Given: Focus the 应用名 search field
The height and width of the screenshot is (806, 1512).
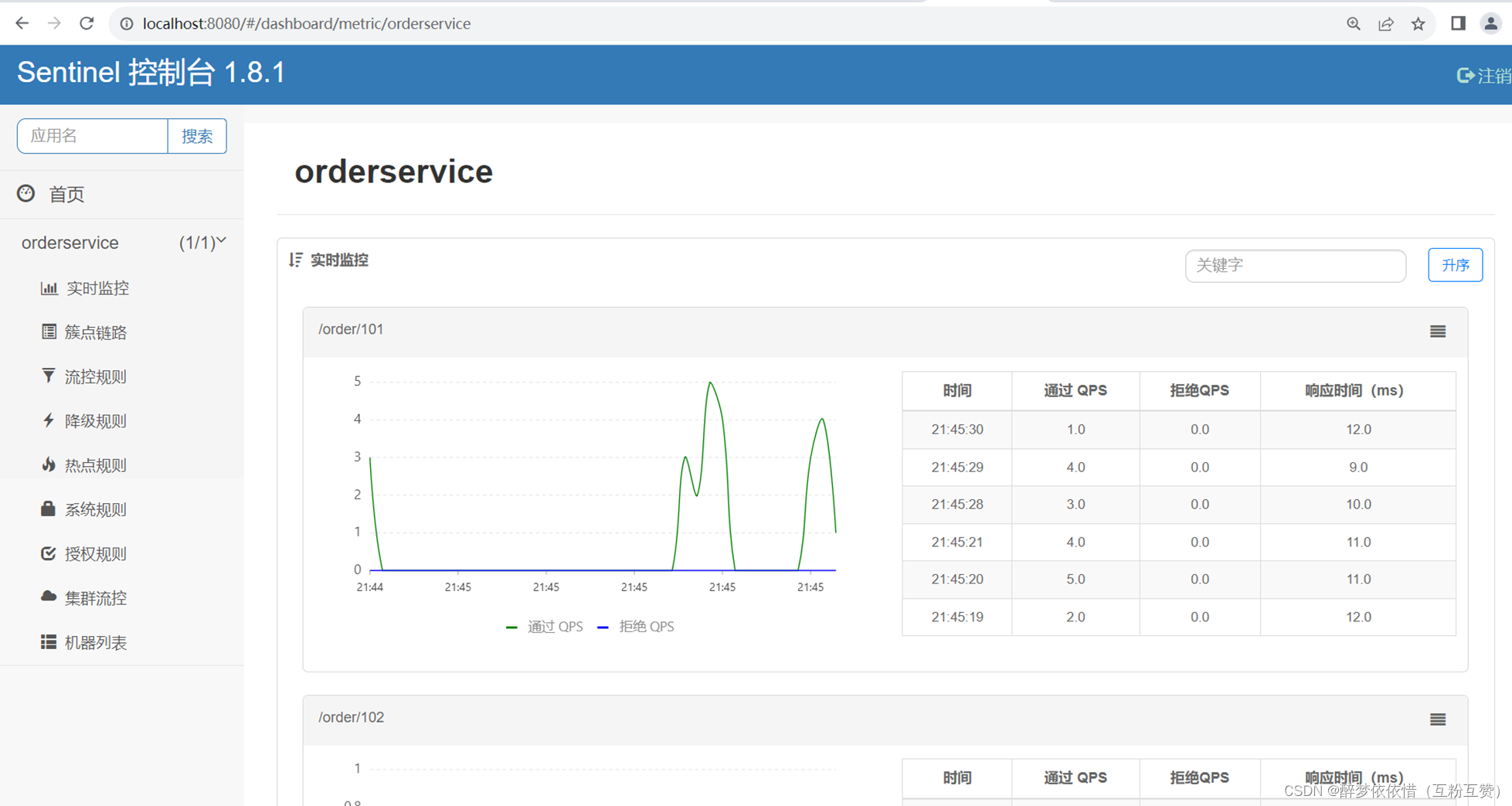Looking at the screenshot, I should [x=93, y=136].
